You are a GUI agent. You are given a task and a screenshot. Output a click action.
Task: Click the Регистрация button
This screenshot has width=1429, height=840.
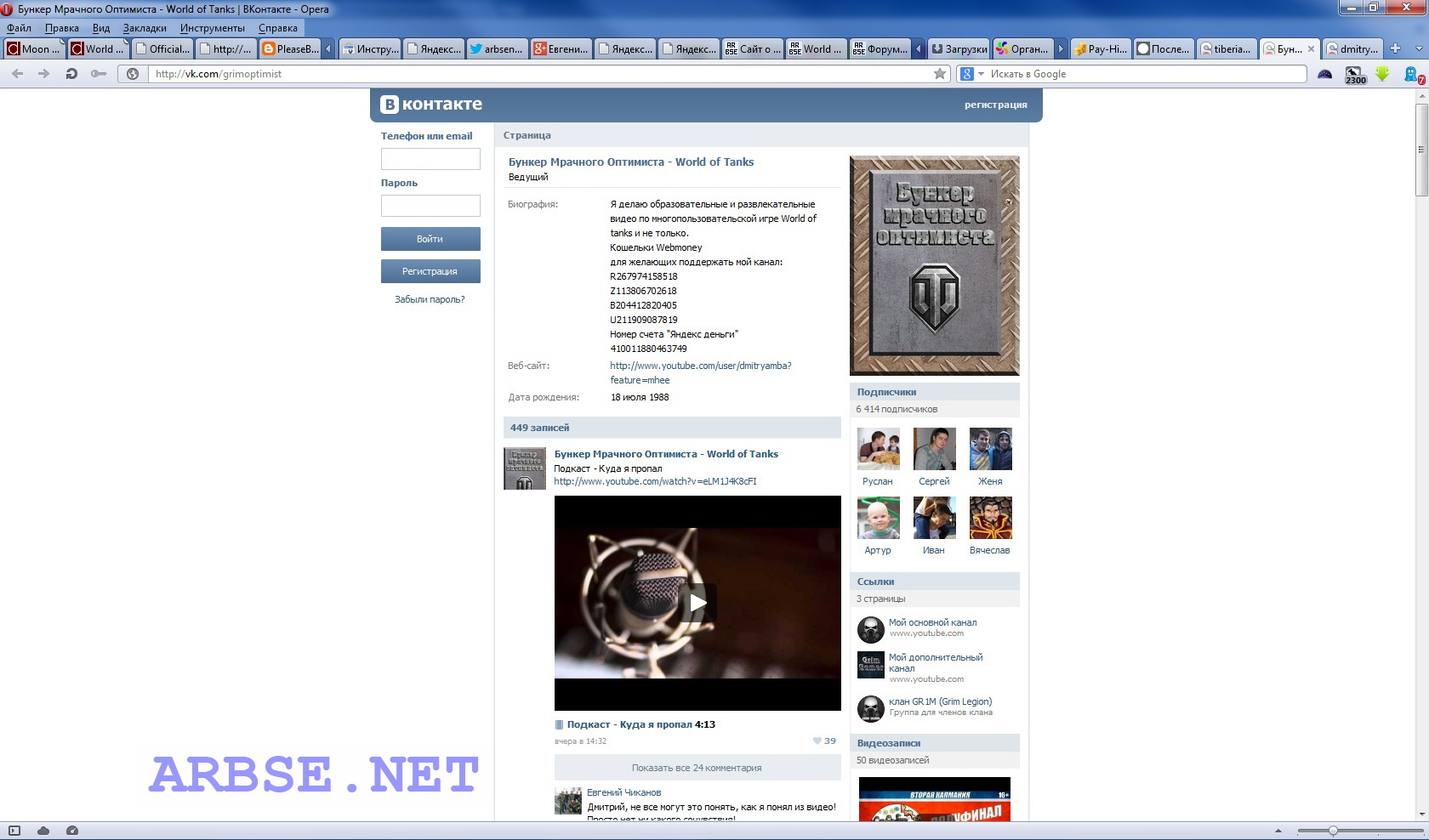pos(430,271)
